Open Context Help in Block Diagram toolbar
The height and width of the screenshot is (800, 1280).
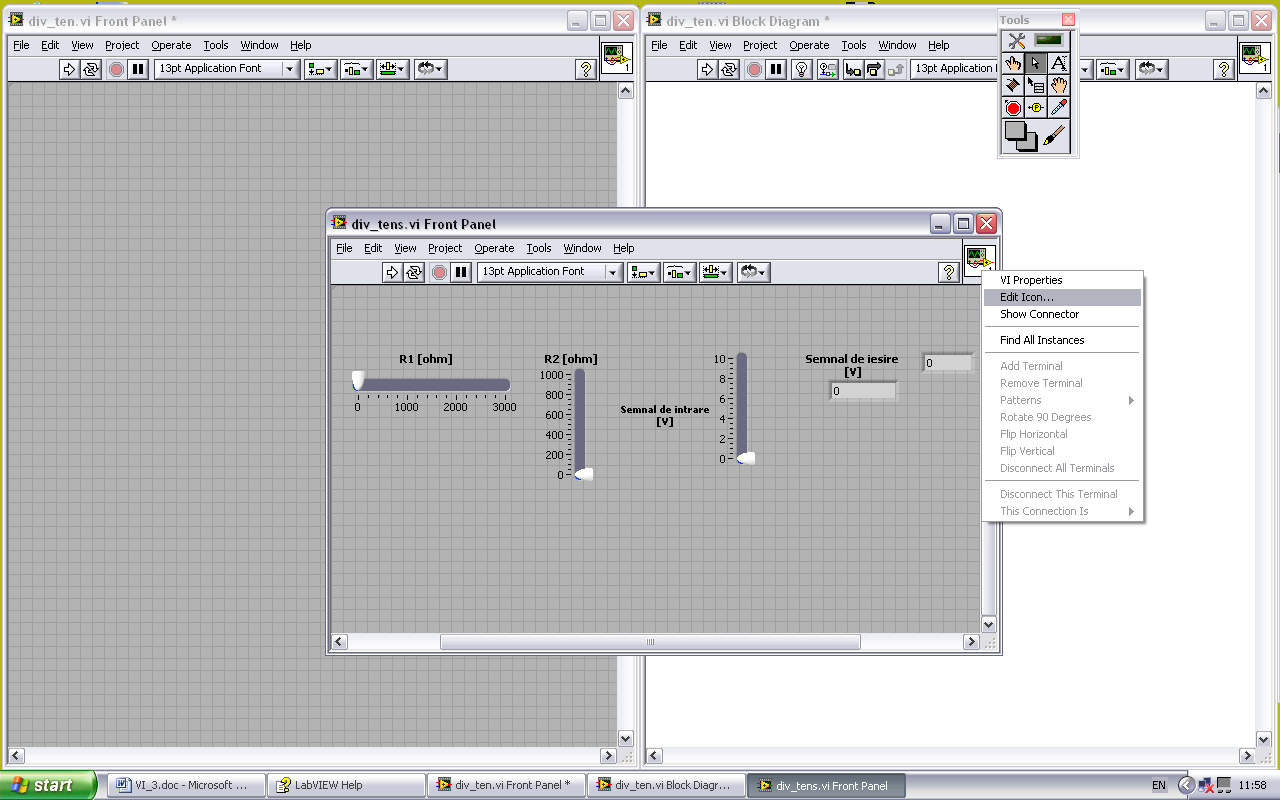coord(1223,69)
